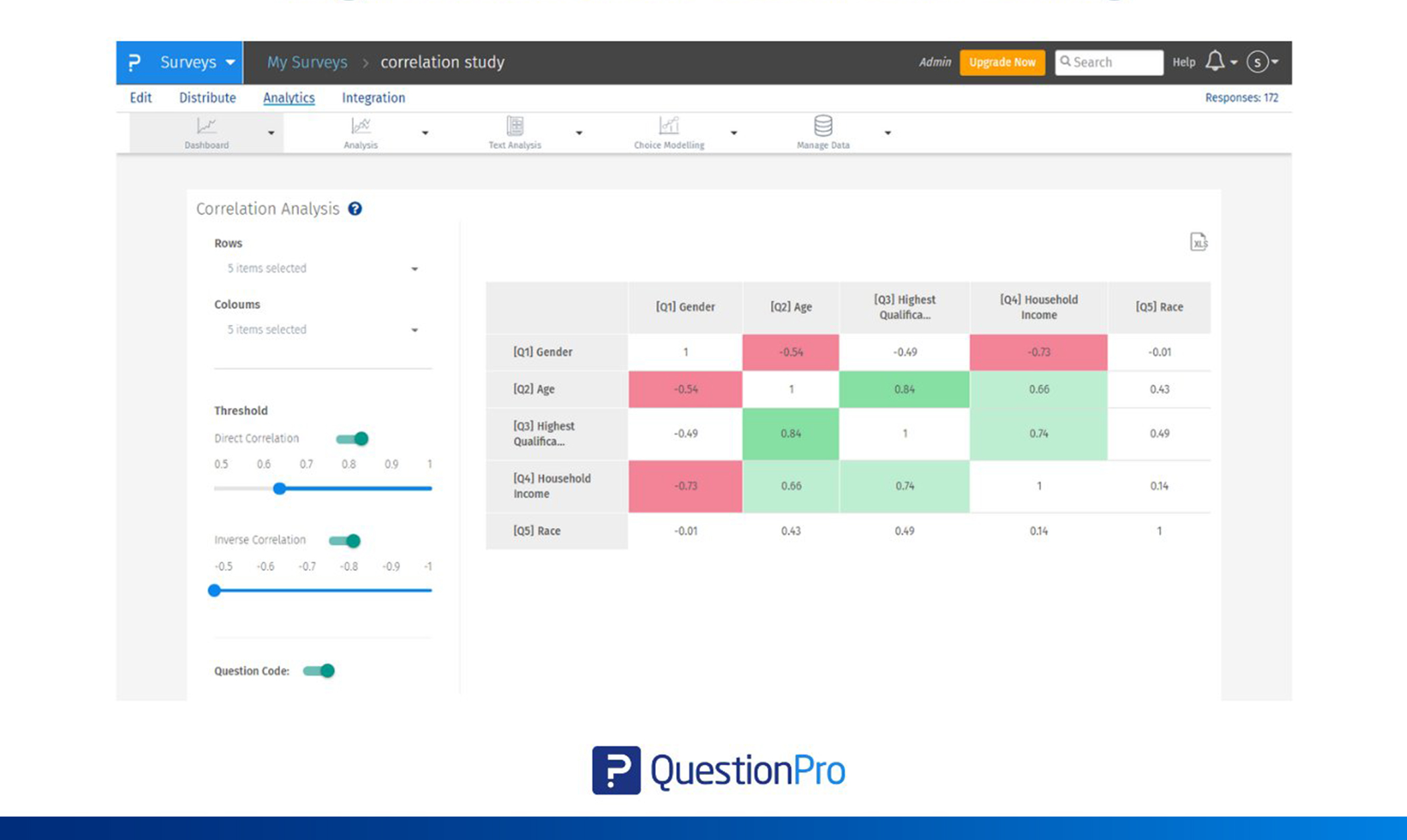Click the Correlation Analysis help icon

click(x=355, y=209)
